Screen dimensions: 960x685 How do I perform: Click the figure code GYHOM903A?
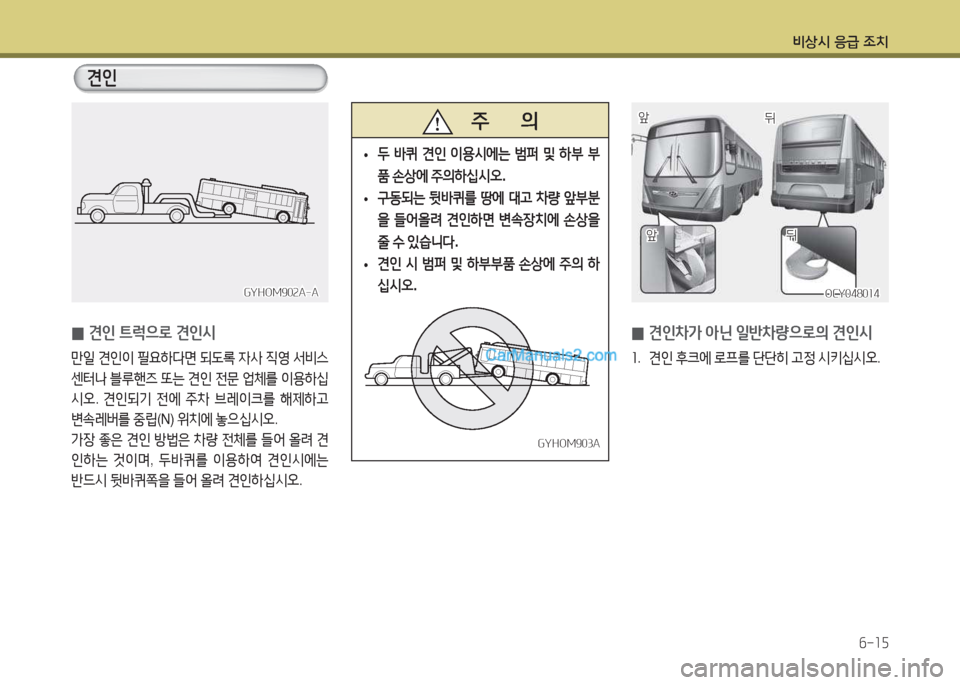click(568, 443)
